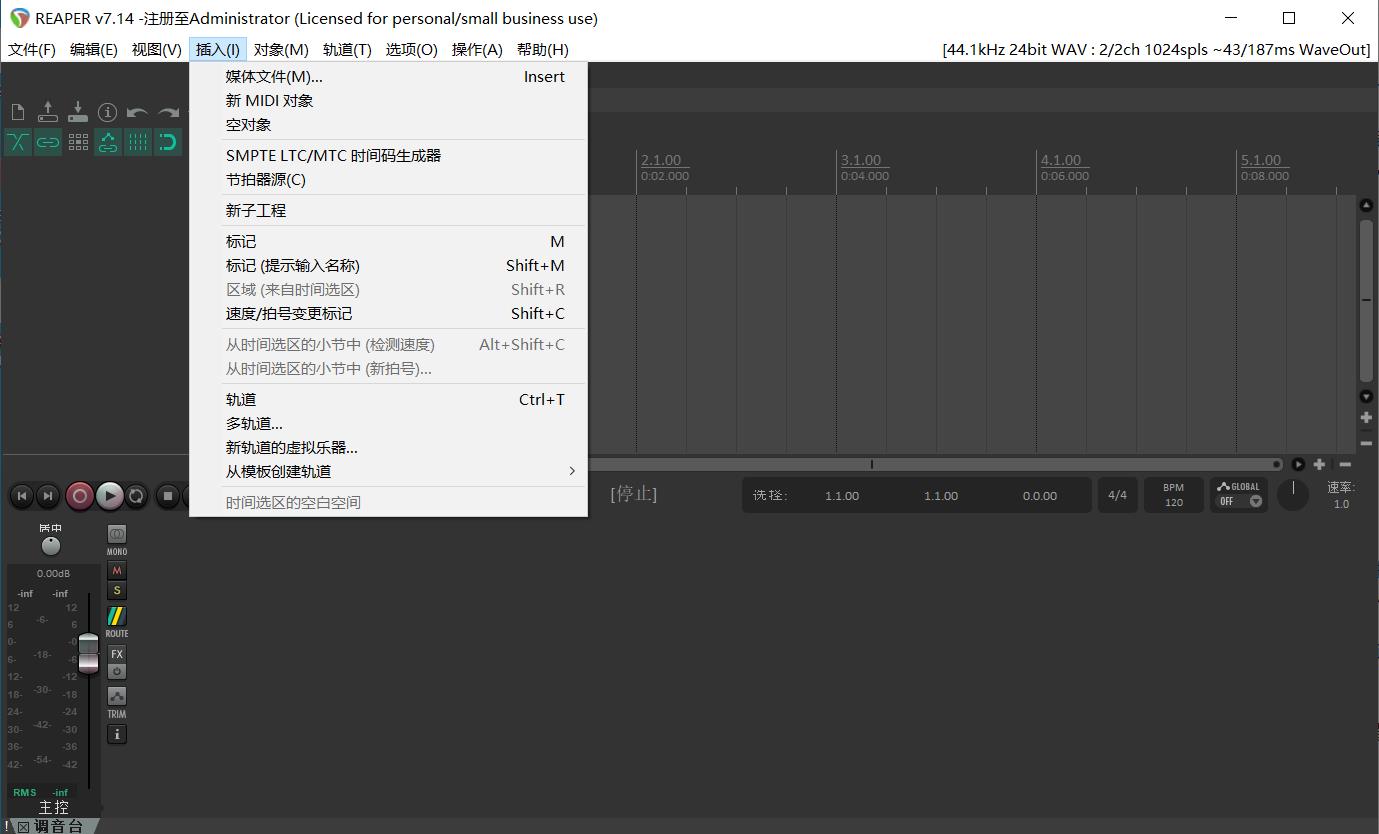Toggle ripple editing grid icon
Image resolution: width=1379 pixels, height=834 pixels.
tap(78, 142)
